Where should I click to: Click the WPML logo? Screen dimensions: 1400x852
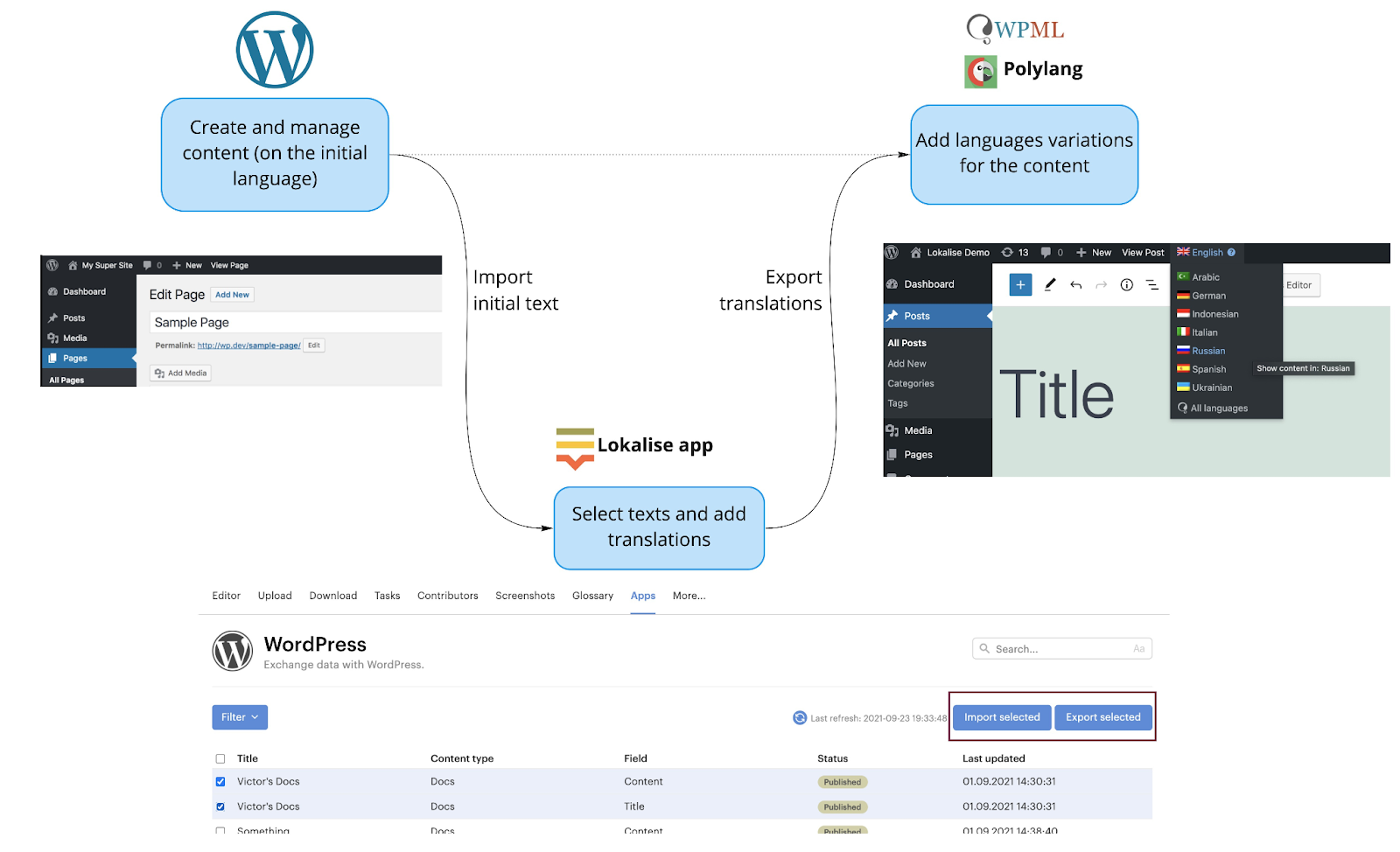(1015, 29)
